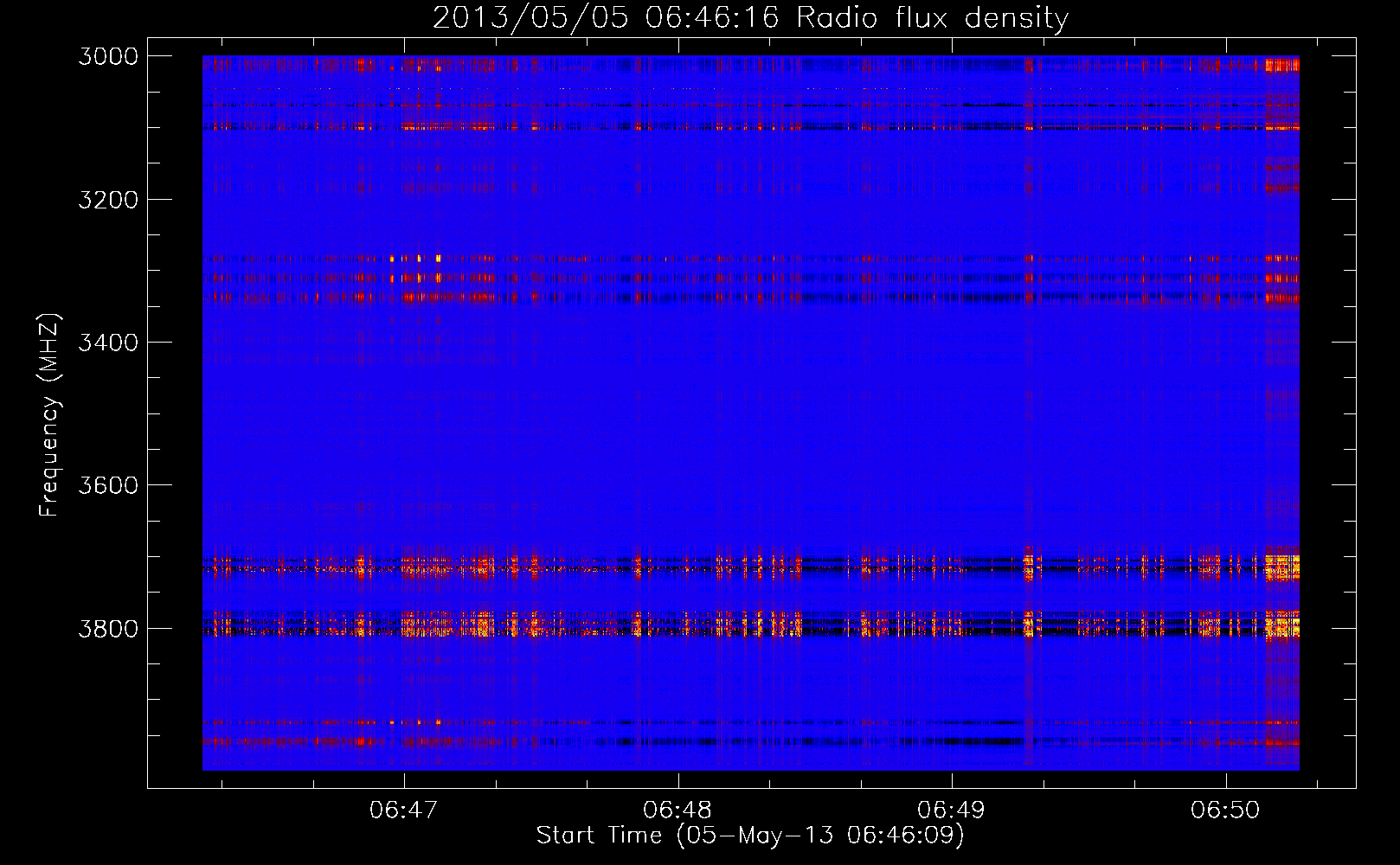This screenshot has height=865, width=1400.
Task: Click the bright burst near 3800 MHz at 06:50
Action: (1282, 624)
